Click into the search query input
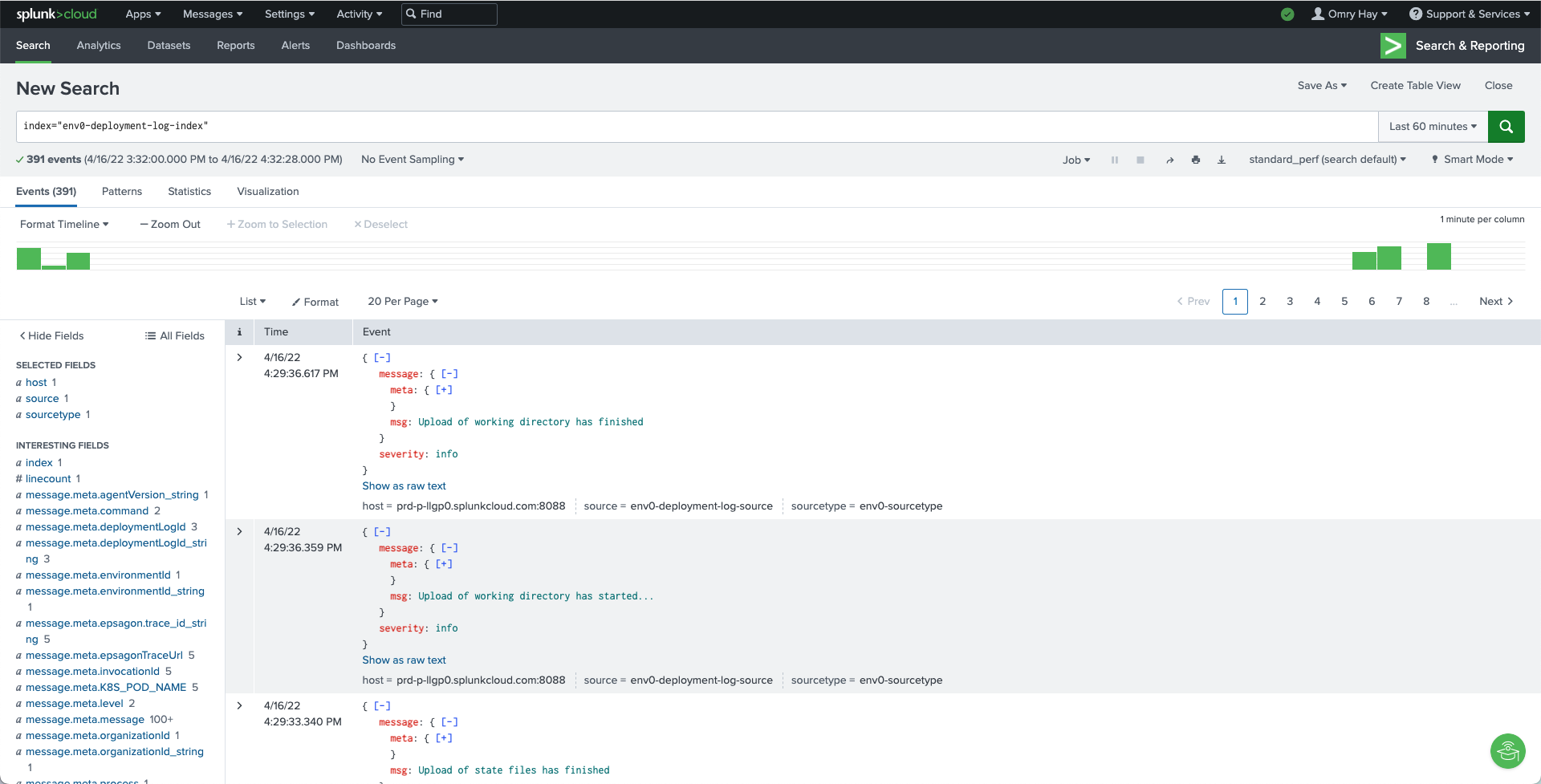 tap(697, 126)
